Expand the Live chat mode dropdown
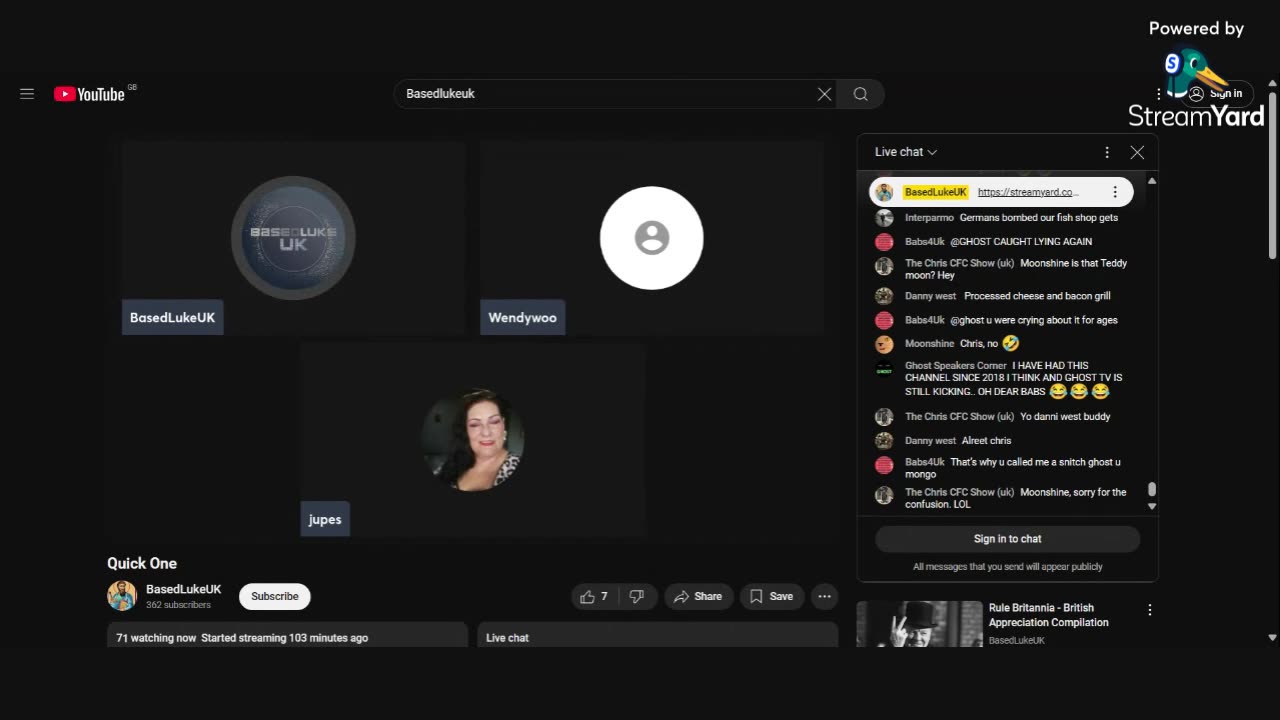Viewport: 1280px width, 720px height. (x=906, y=152)
